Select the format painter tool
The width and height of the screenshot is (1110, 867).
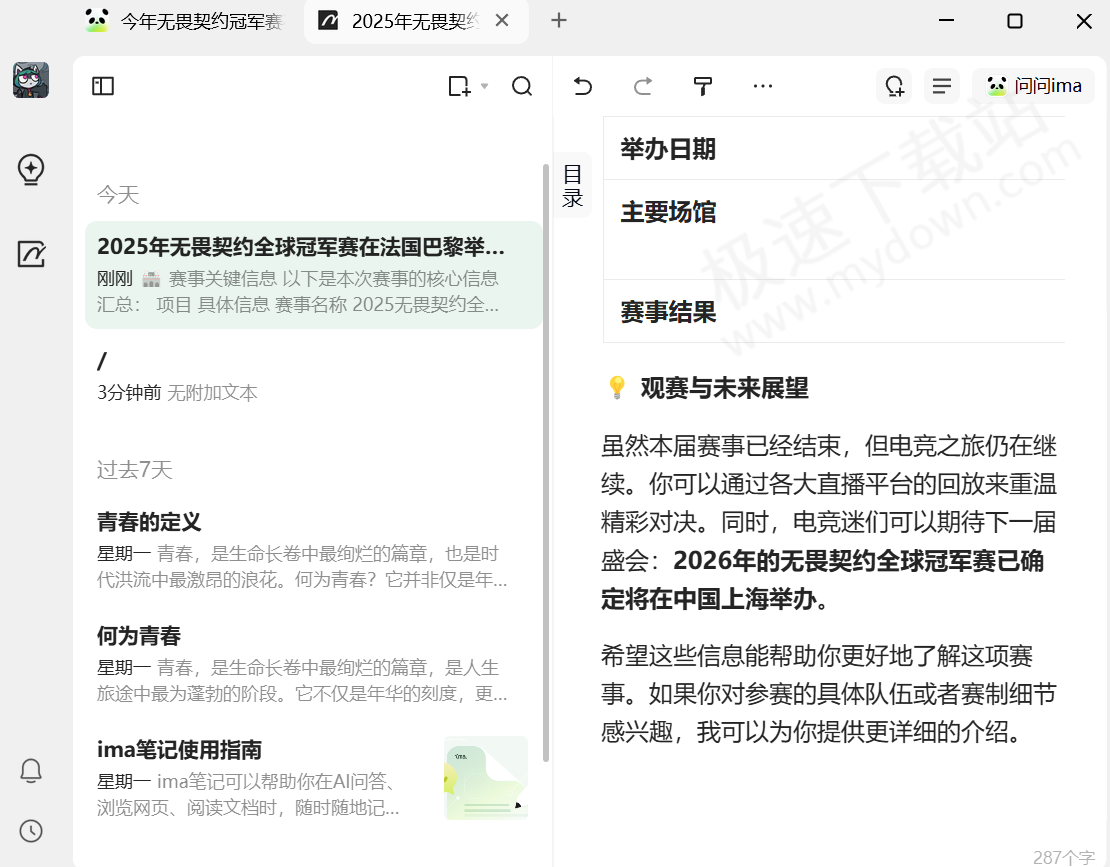tap(703, 87)
